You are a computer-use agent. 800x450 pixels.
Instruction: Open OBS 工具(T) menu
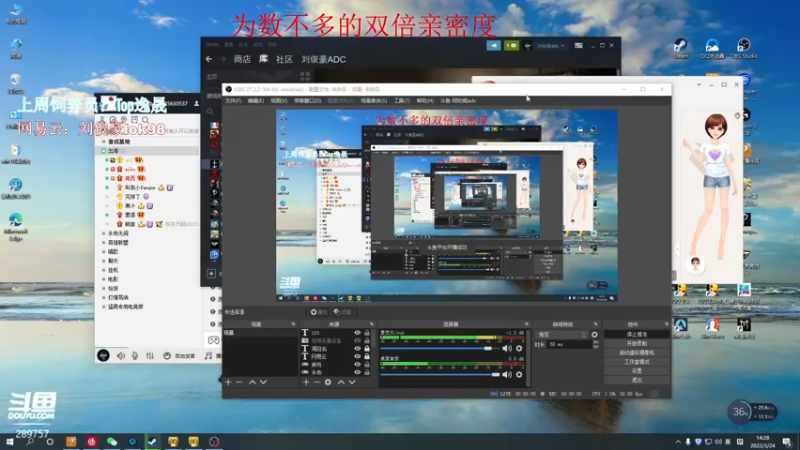402,101
